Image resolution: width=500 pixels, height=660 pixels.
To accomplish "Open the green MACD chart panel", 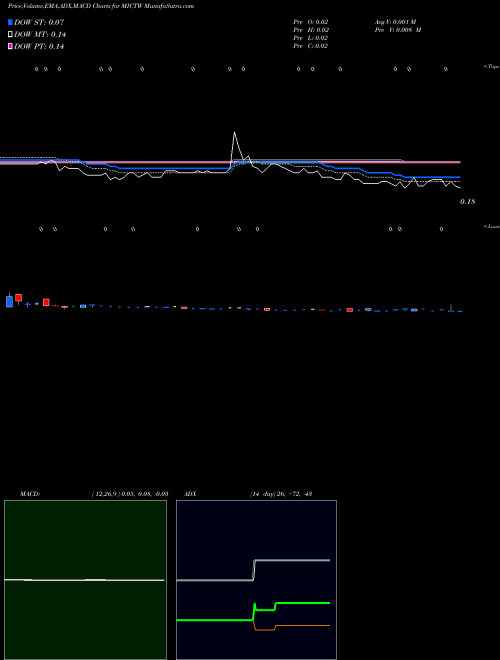I will coord(85,580).
